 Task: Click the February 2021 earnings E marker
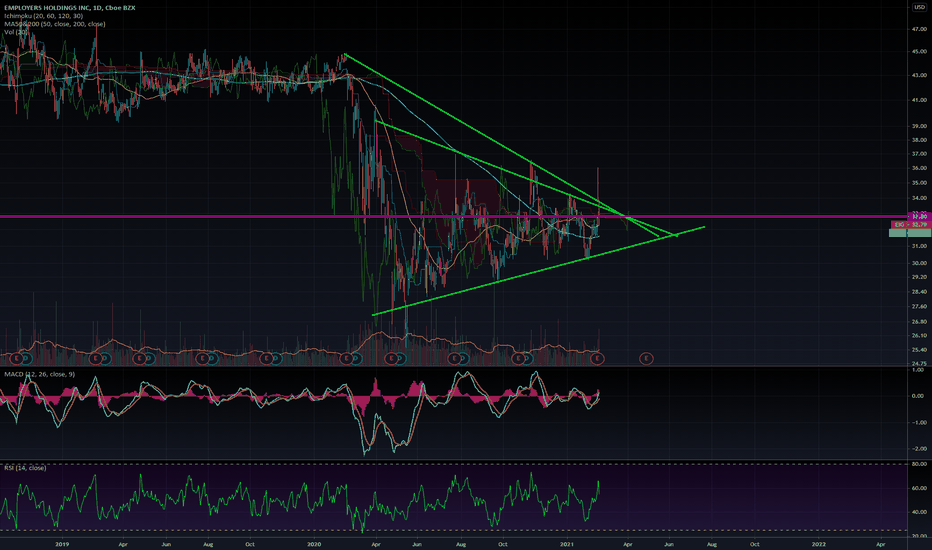click(597, 359)
